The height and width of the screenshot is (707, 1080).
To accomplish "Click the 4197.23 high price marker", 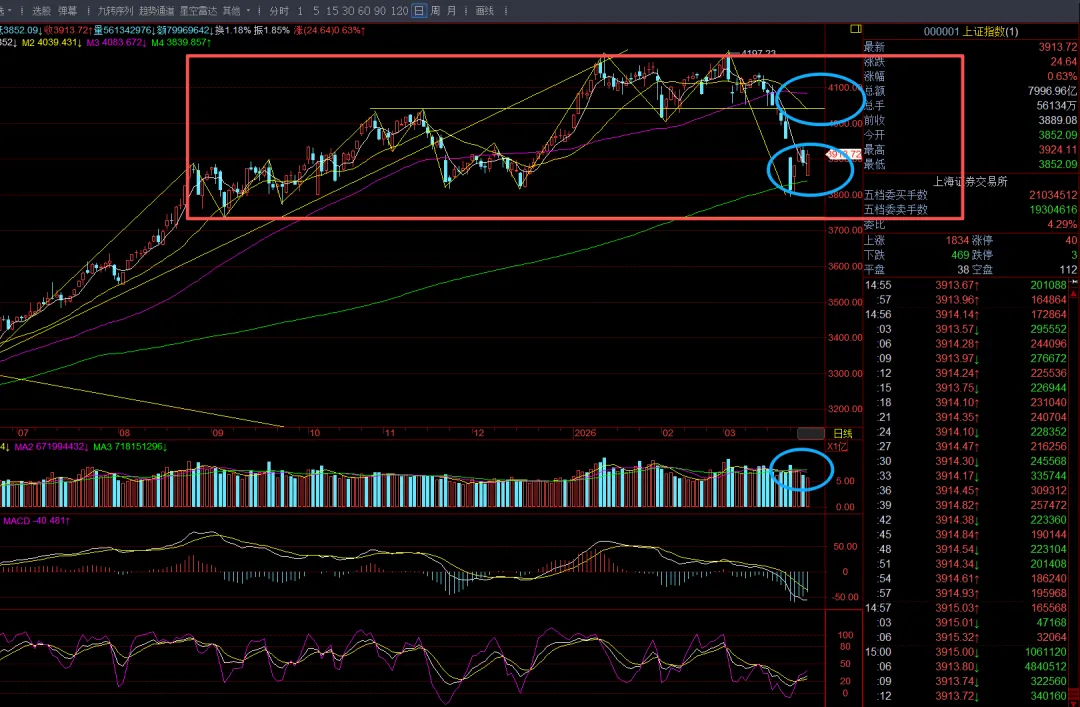I will (x=758, y=53).
